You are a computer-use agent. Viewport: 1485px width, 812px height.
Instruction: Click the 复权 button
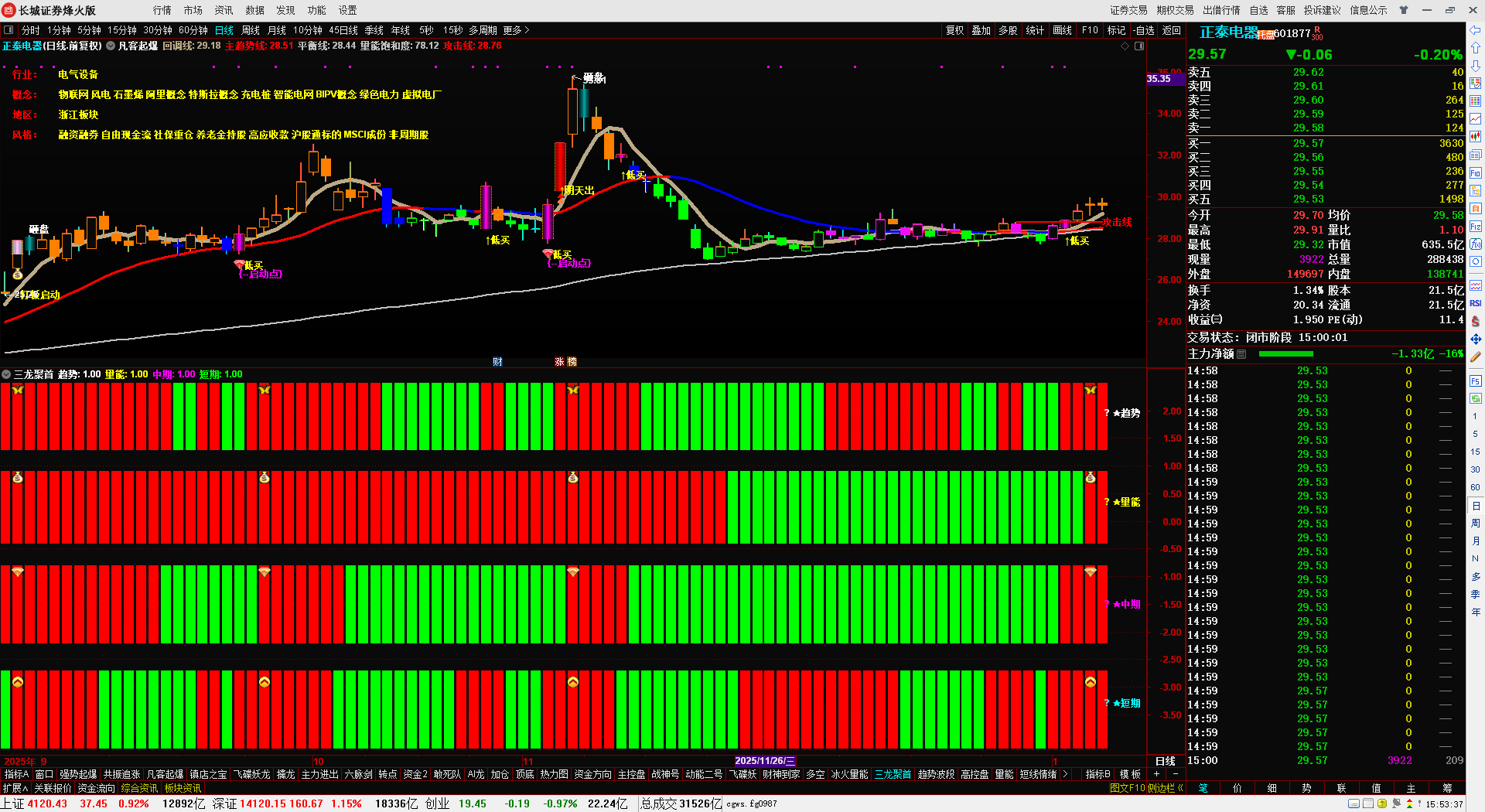(x=955, y=30)
